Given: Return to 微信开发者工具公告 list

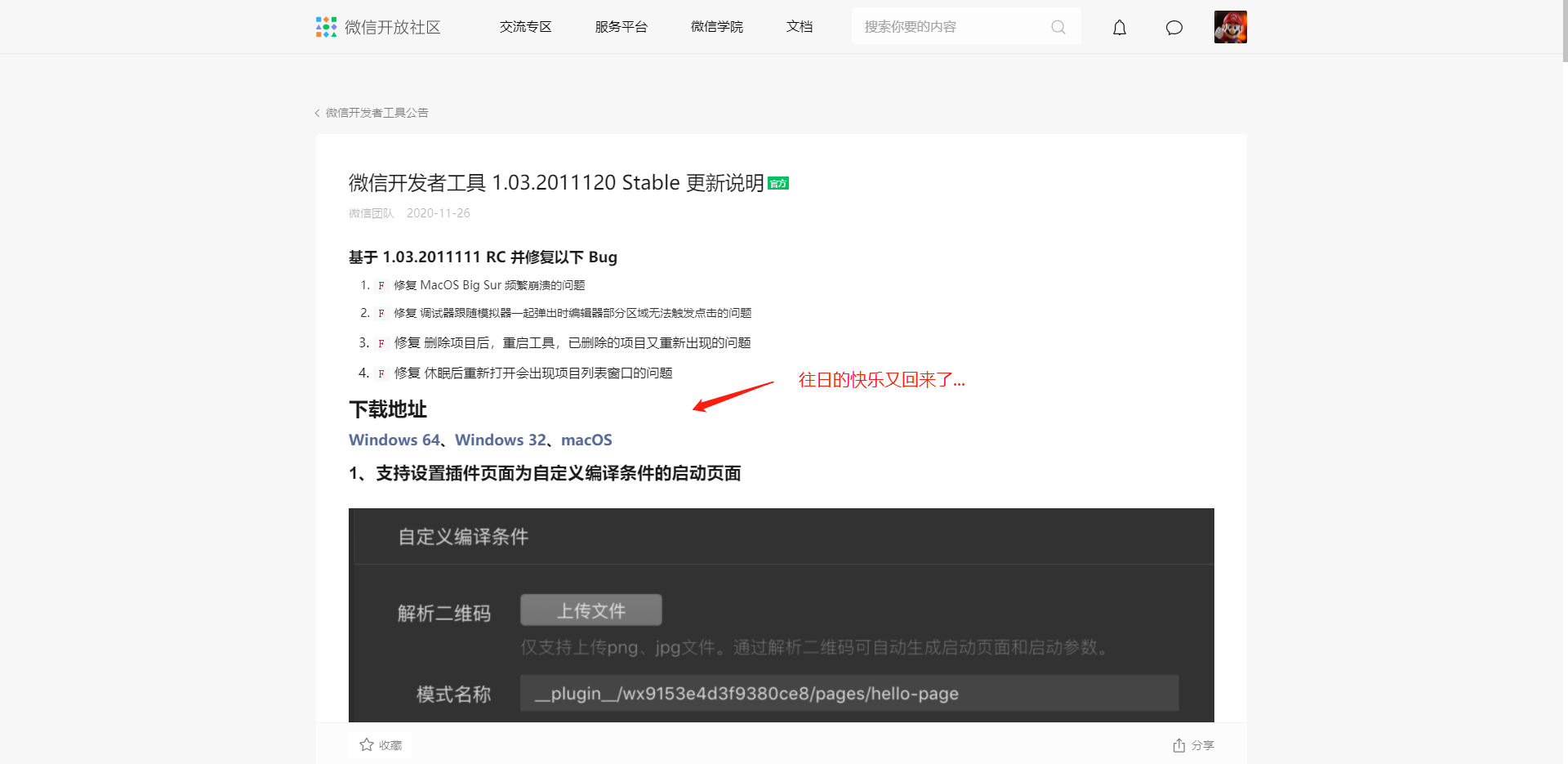Looking at the screenshot, I should (x=377, y=113).
